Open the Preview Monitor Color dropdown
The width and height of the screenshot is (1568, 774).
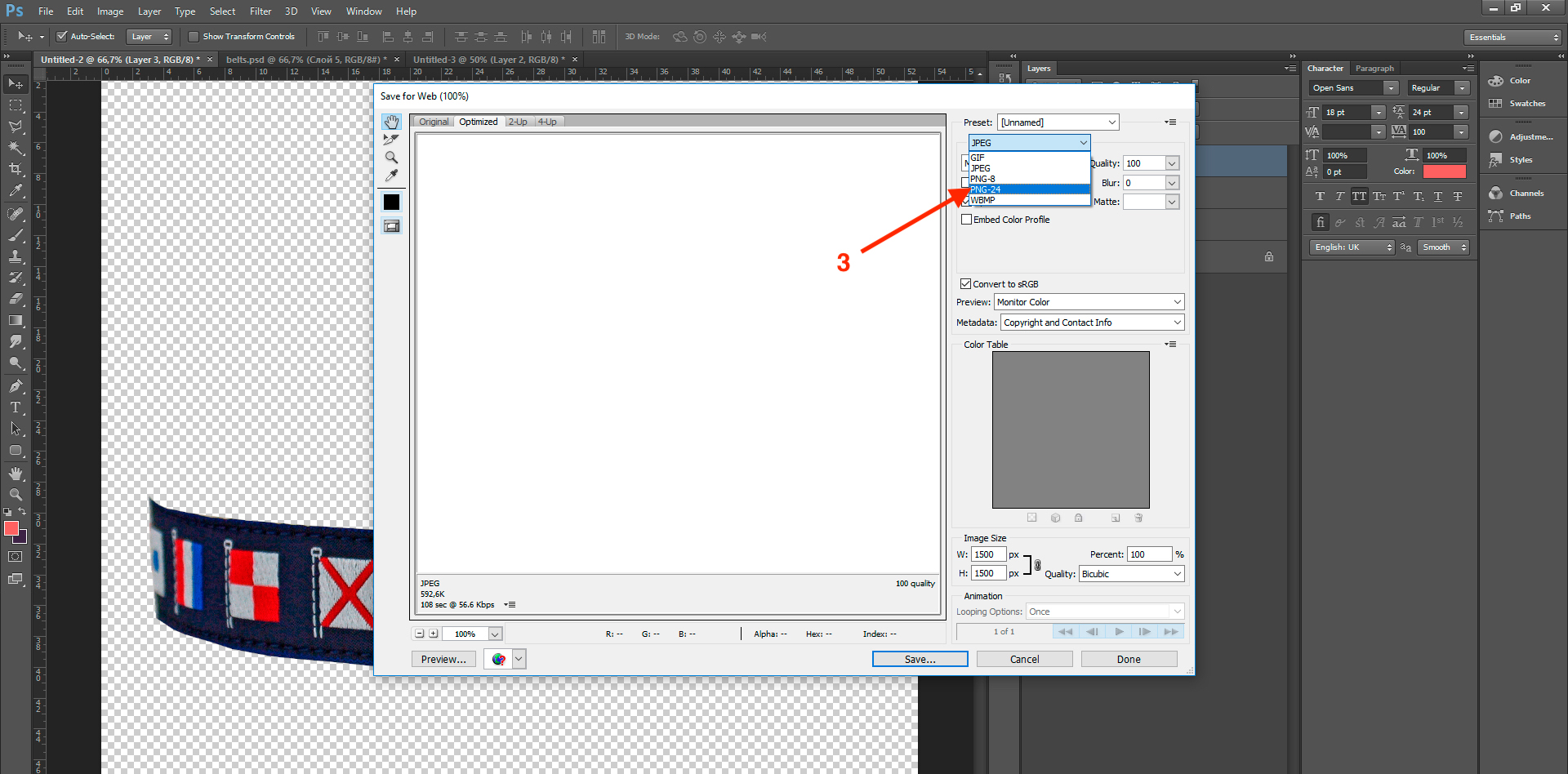point(1089,302)
